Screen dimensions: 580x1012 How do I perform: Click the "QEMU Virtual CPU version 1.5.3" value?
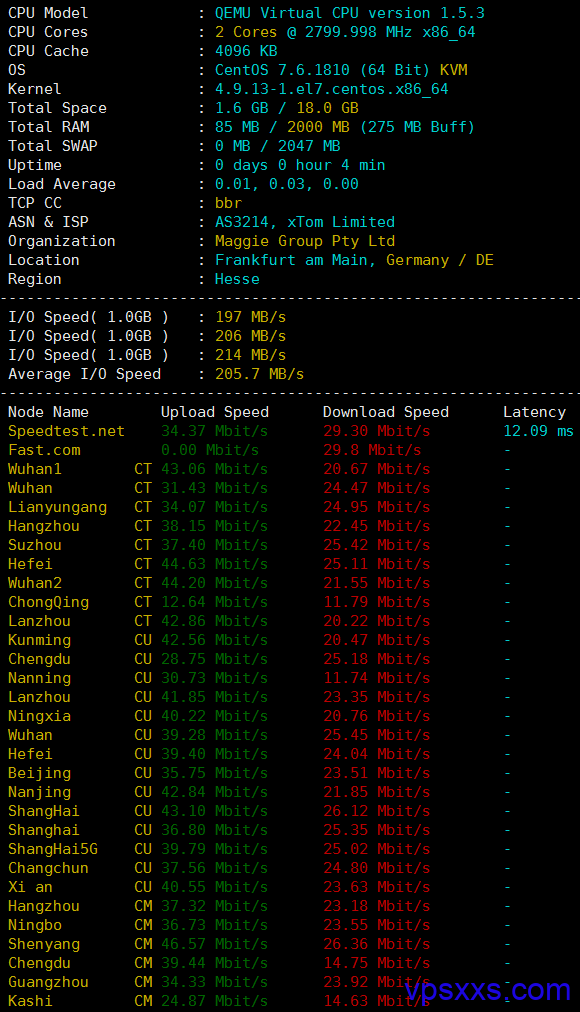[x=350, y=13]
